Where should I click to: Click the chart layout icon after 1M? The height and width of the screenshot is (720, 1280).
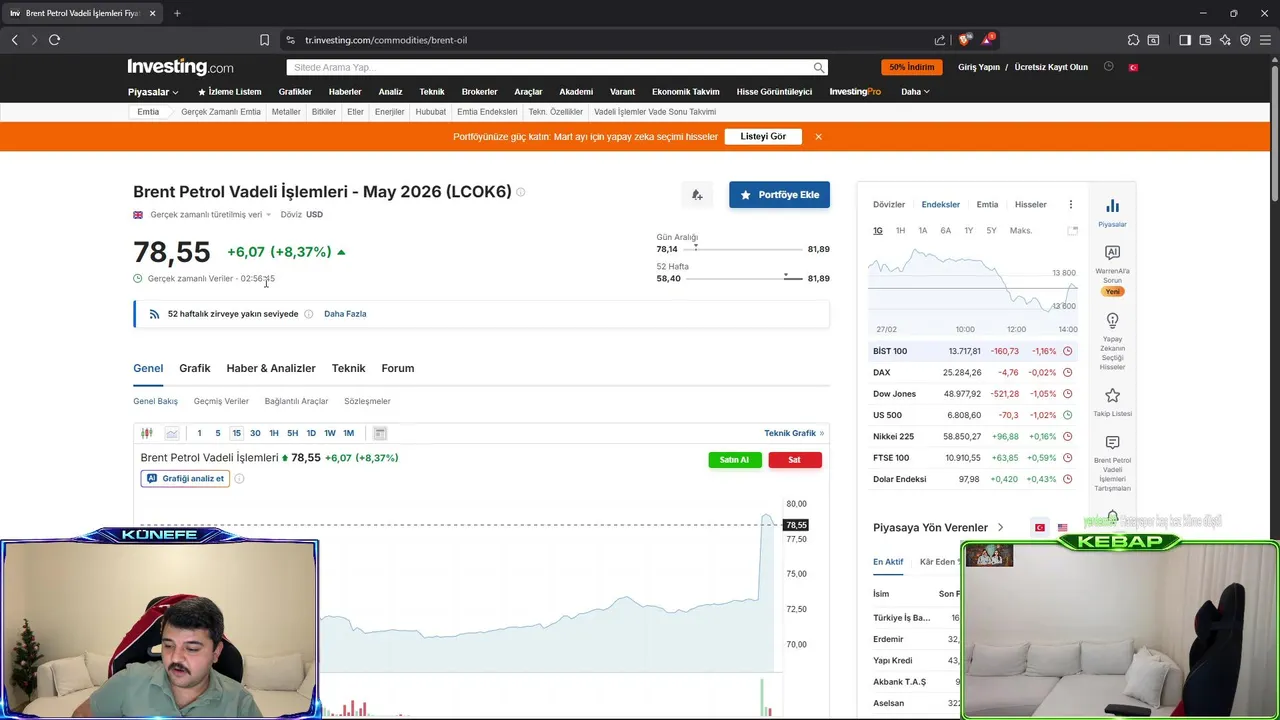(x=380, y=433)
